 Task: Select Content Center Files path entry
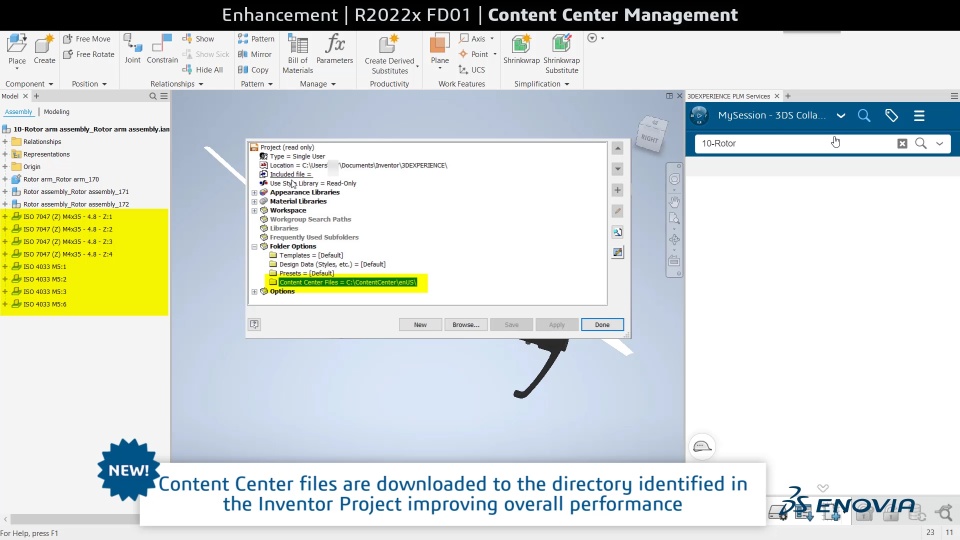[x=347, y=282]
